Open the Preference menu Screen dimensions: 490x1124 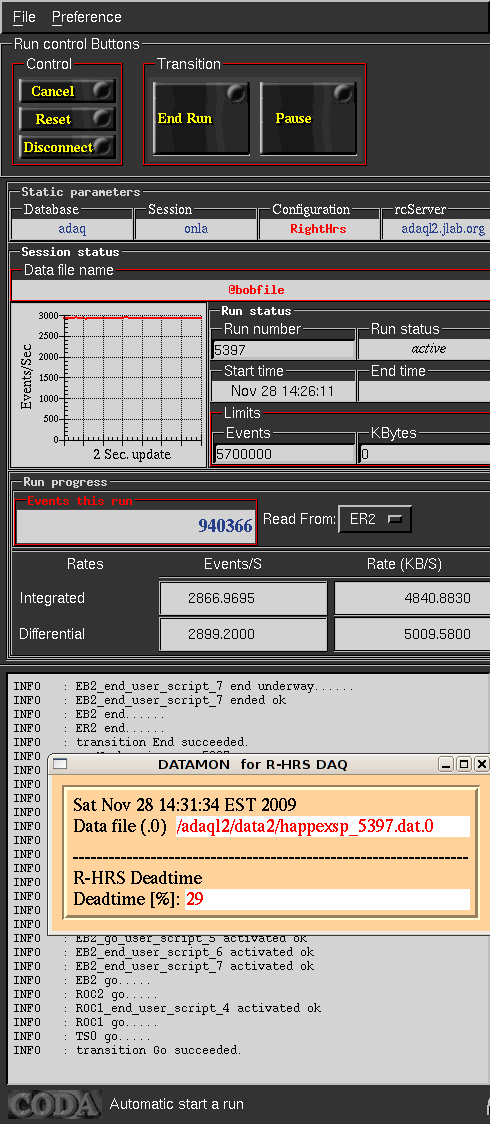pyautogui.click(x=87, y=16)
